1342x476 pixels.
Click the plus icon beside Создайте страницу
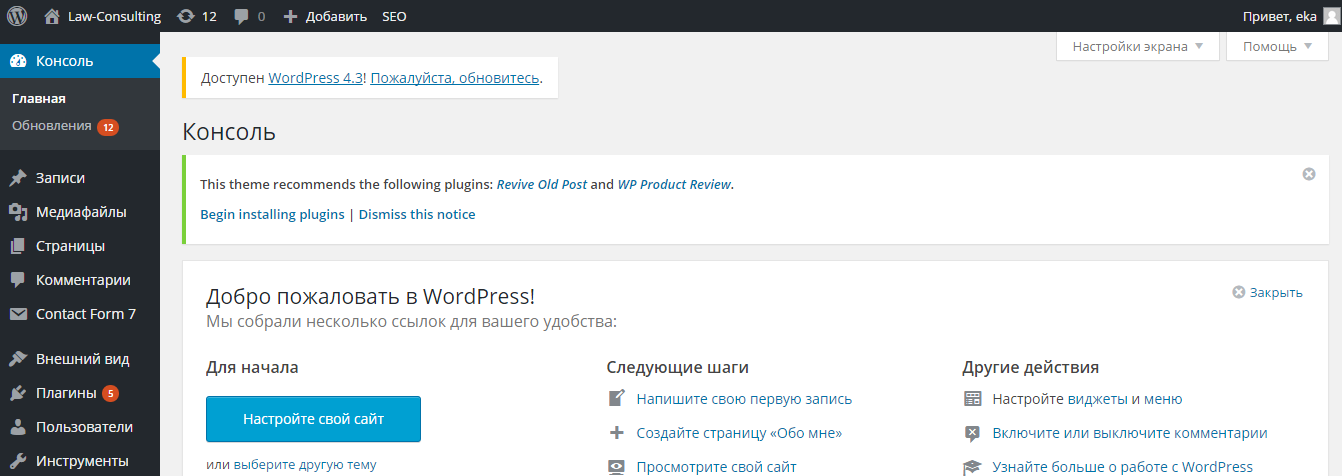point(617,433)
